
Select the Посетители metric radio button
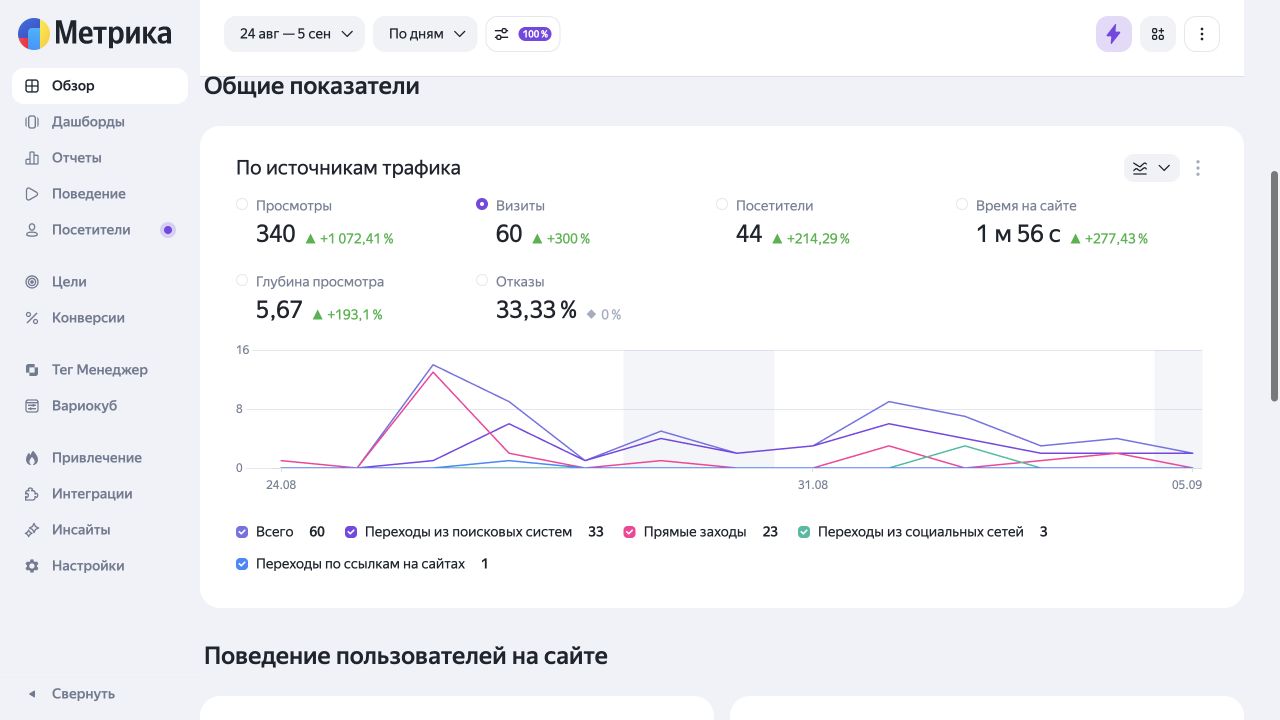click(722, 204)
